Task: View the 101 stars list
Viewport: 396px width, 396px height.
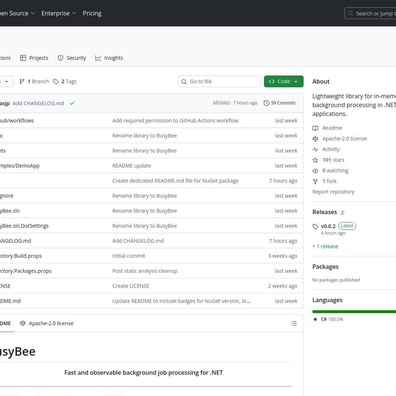Action: coord(333,160)
